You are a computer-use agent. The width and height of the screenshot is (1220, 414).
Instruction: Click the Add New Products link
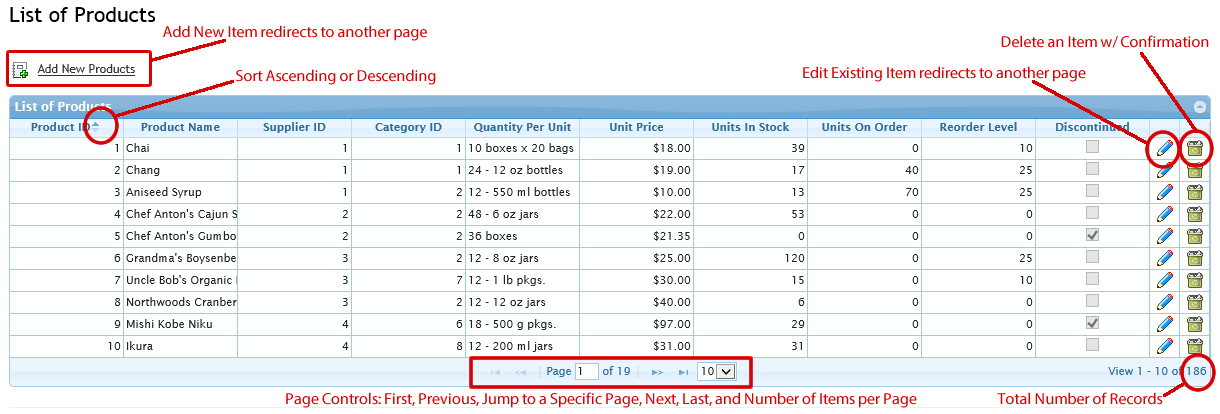pos(86,69)
